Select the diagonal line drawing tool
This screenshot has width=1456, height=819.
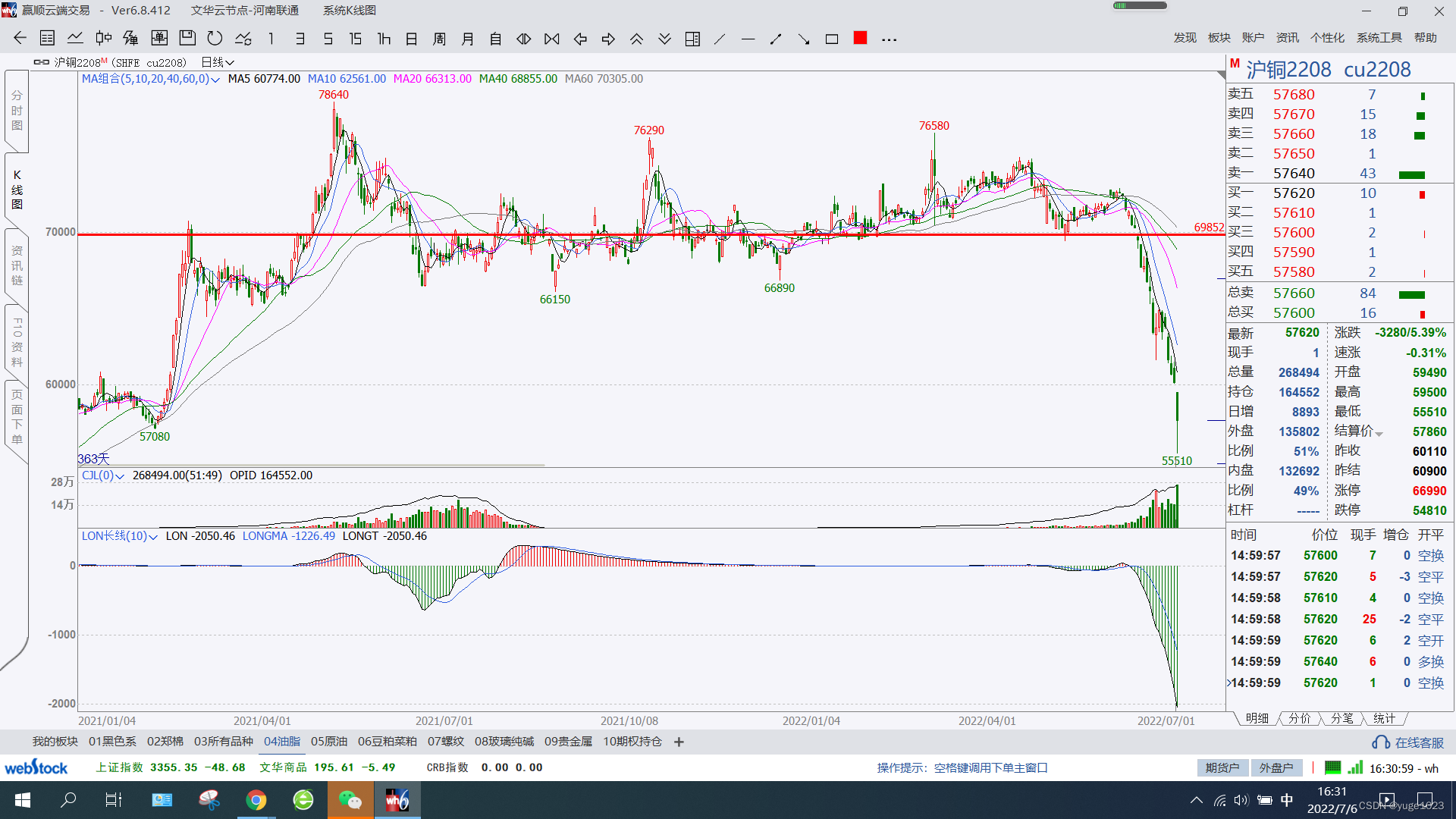click(x=720, y=39)
